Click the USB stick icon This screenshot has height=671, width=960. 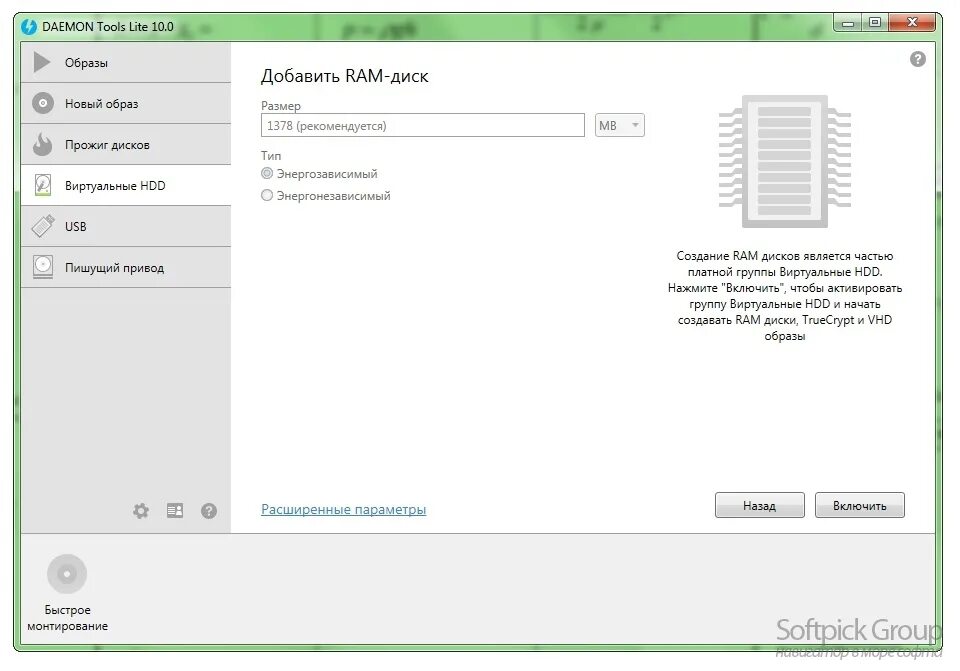click(43, 226)
